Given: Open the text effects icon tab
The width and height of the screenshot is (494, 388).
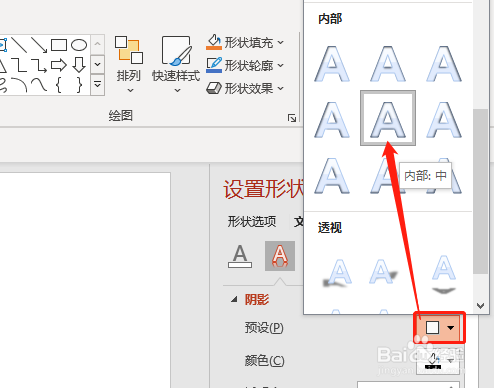Looking at the screenshot, I should 280,256.
